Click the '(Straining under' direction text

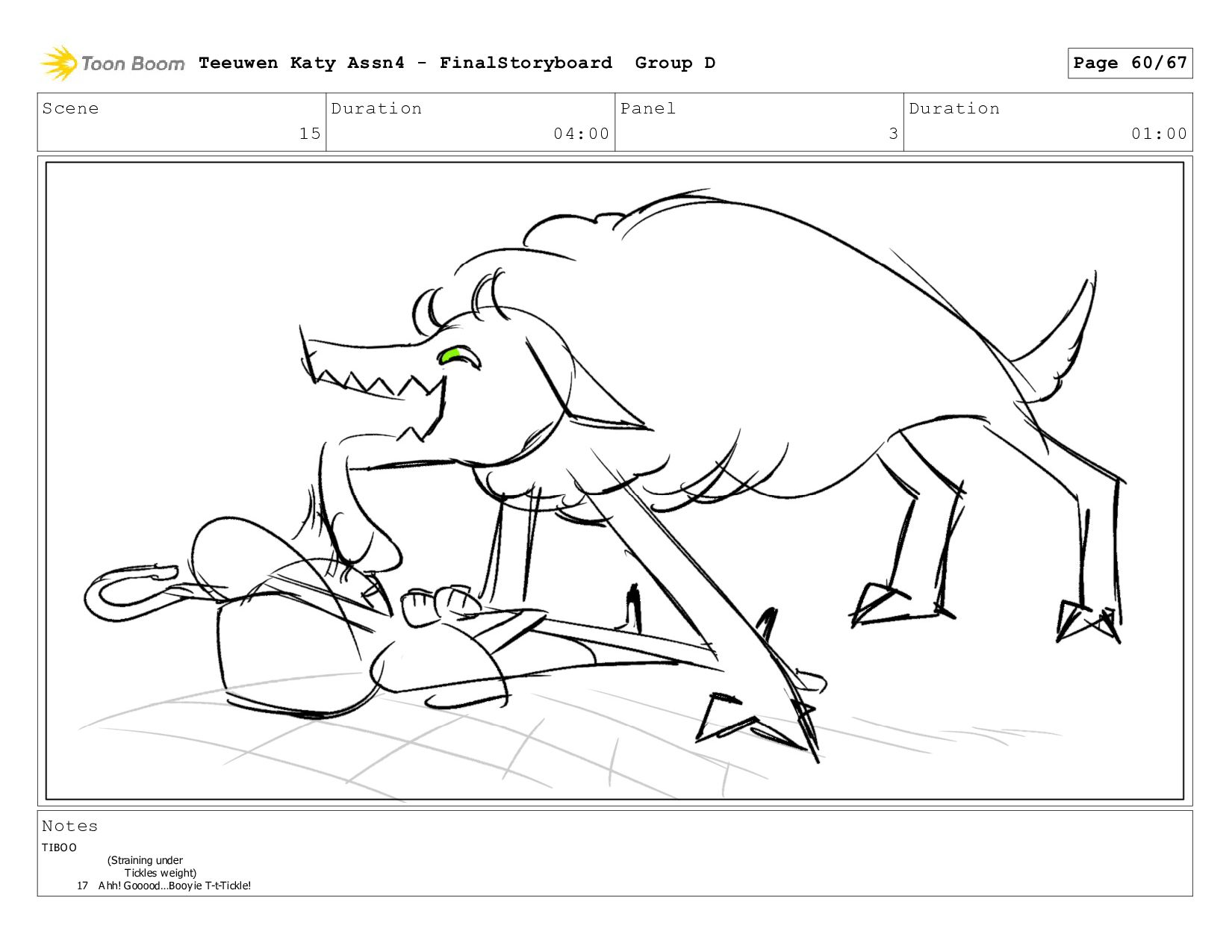(x=145, y=860)
